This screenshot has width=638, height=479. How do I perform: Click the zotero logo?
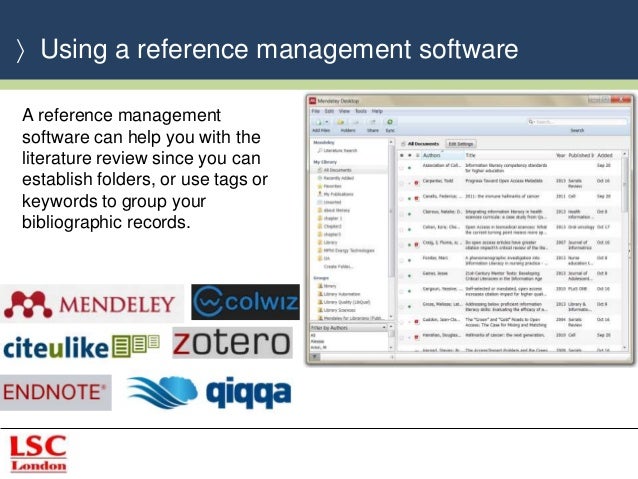[232, 343]
